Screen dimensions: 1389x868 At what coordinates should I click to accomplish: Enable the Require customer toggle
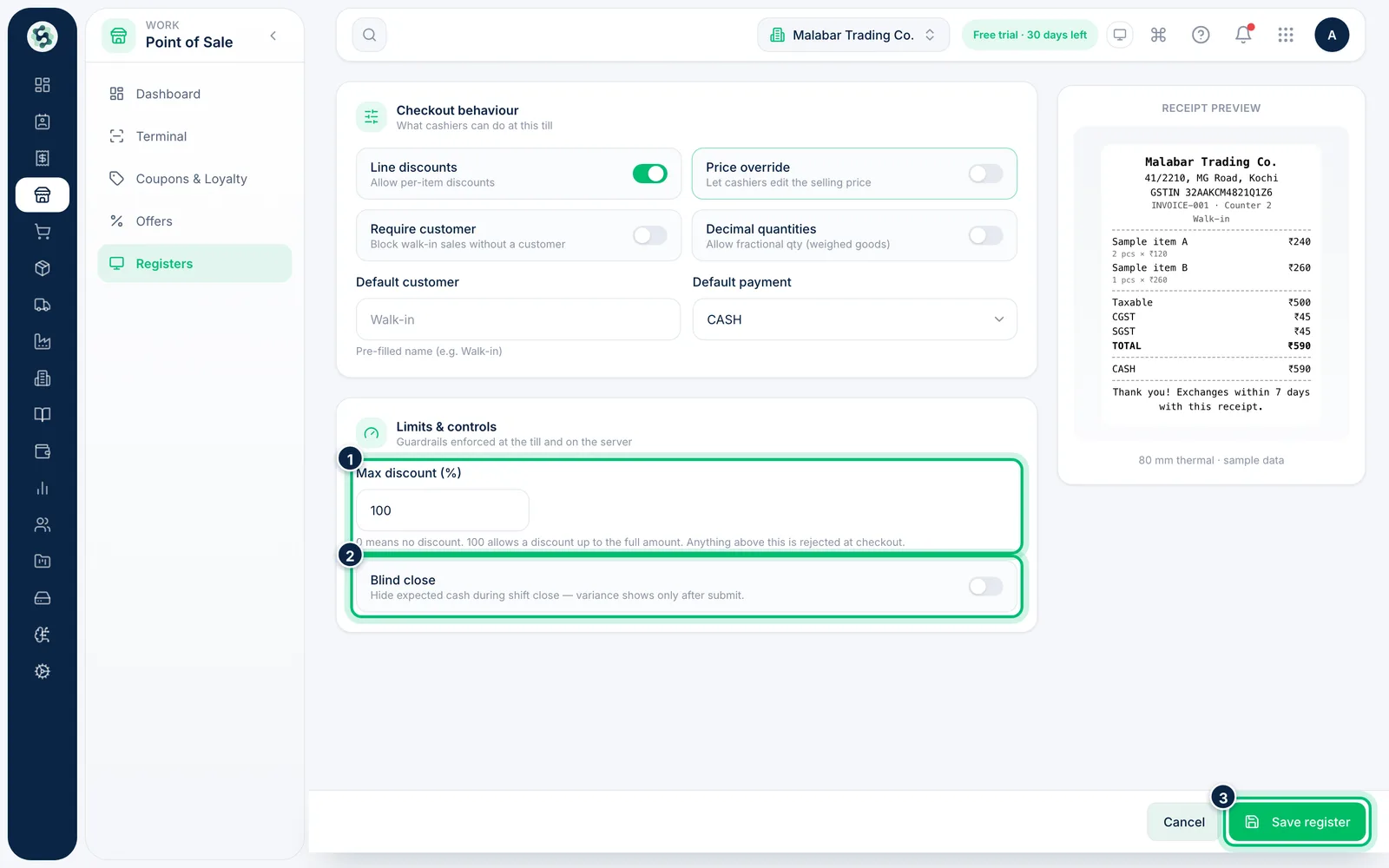(x=649, y=235)
